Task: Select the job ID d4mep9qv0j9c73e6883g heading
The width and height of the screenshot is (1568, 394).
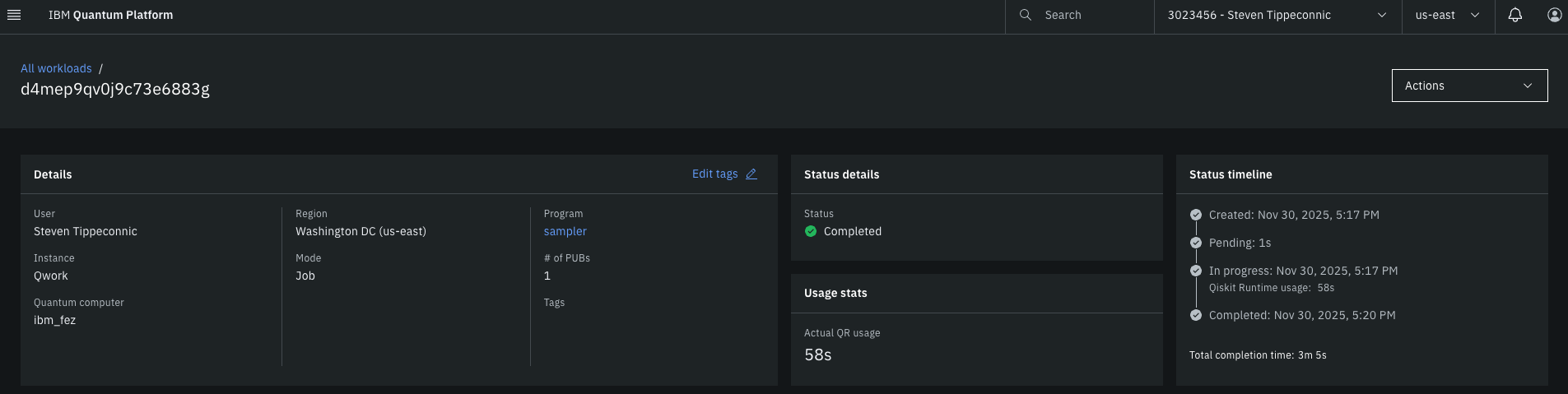Action: coord(115,89)
